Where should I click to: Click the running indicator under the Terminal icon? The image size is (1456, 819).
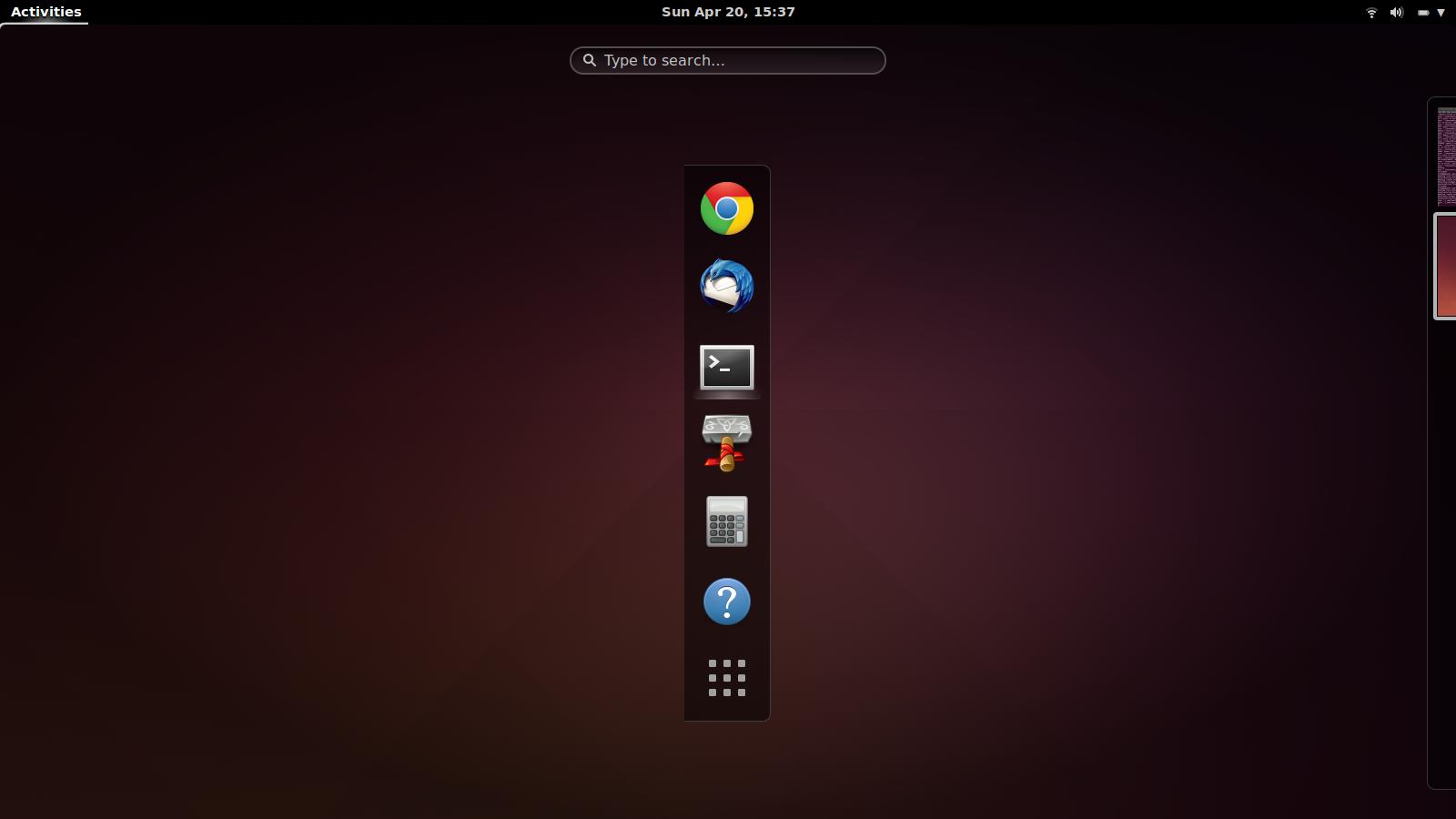pyautogui.click(x=726, y=398)
